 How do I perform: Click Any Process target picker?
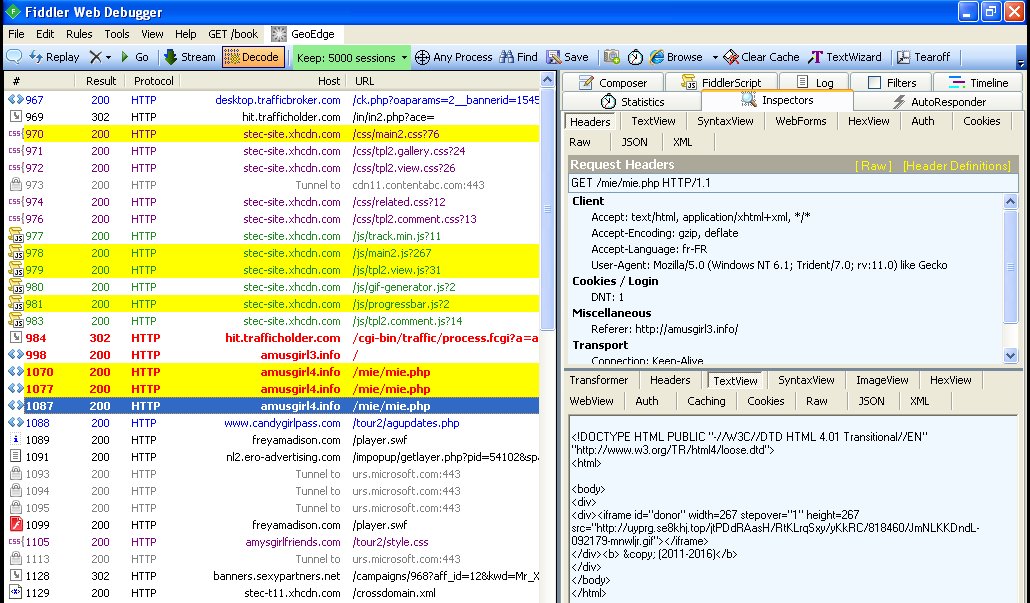click(453, 57)
